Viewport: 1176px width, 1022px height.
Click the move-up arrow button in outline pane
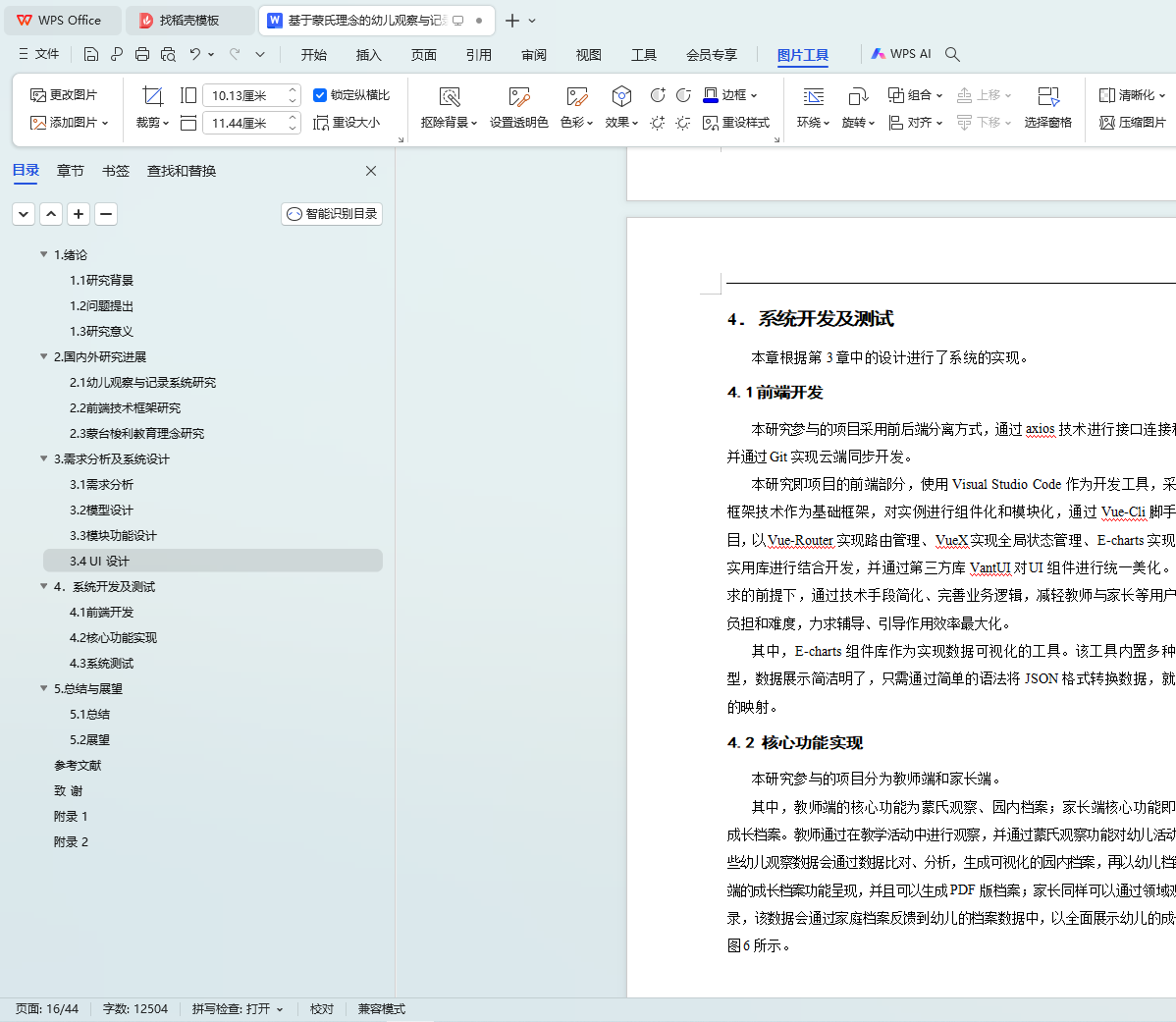pyautogui.click(x=51, y=214)
